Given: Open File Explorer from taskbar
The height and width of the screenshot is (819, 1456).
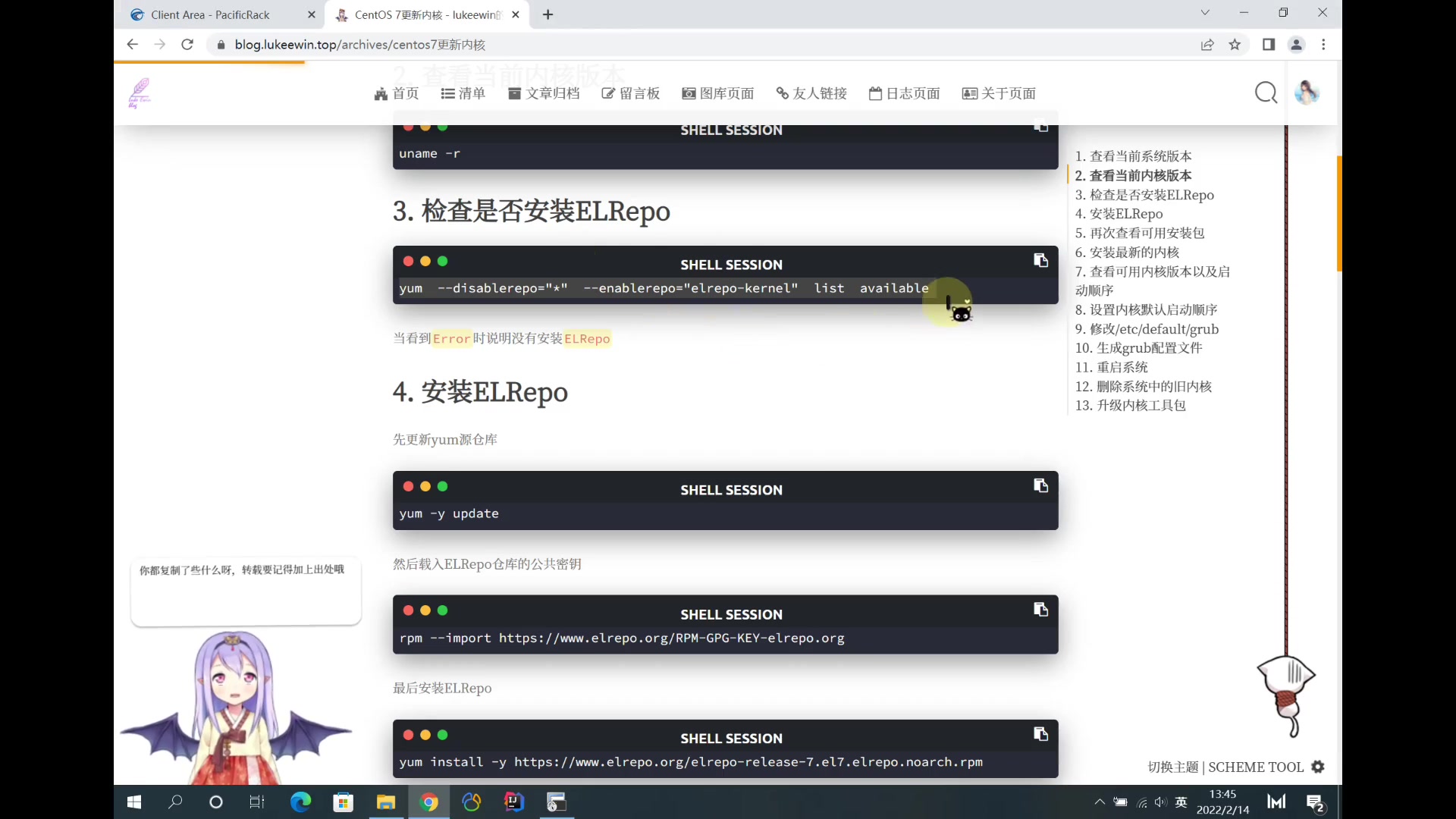Looking at the screenshot, I should 386,802.
